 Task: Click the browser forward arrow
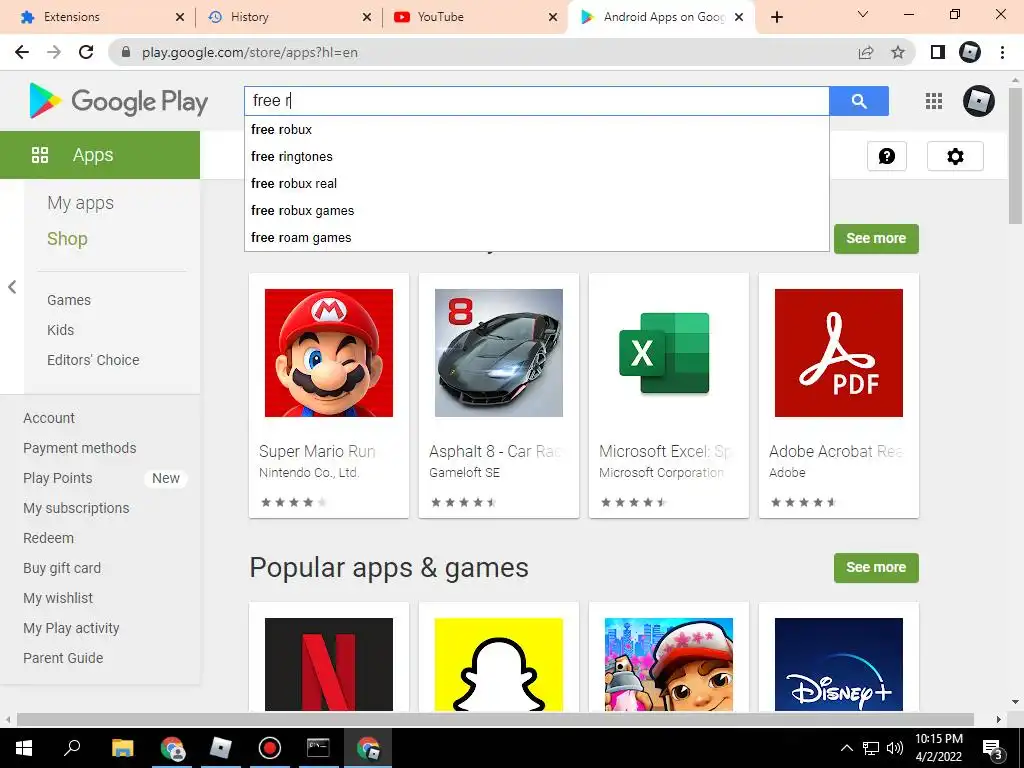point(54,52)
